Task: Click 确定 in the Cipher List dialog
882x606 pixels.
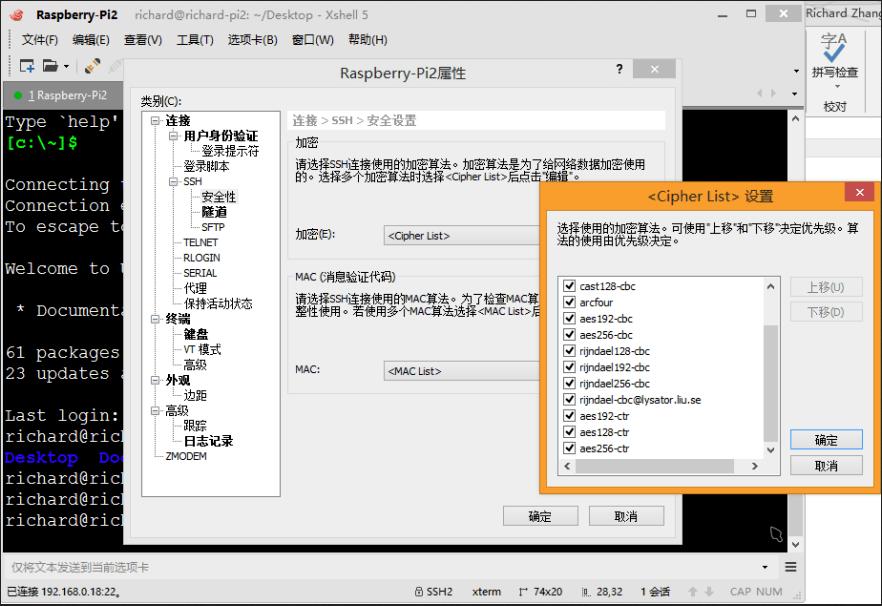Action: pyautogui.click(x=826, y=440)
